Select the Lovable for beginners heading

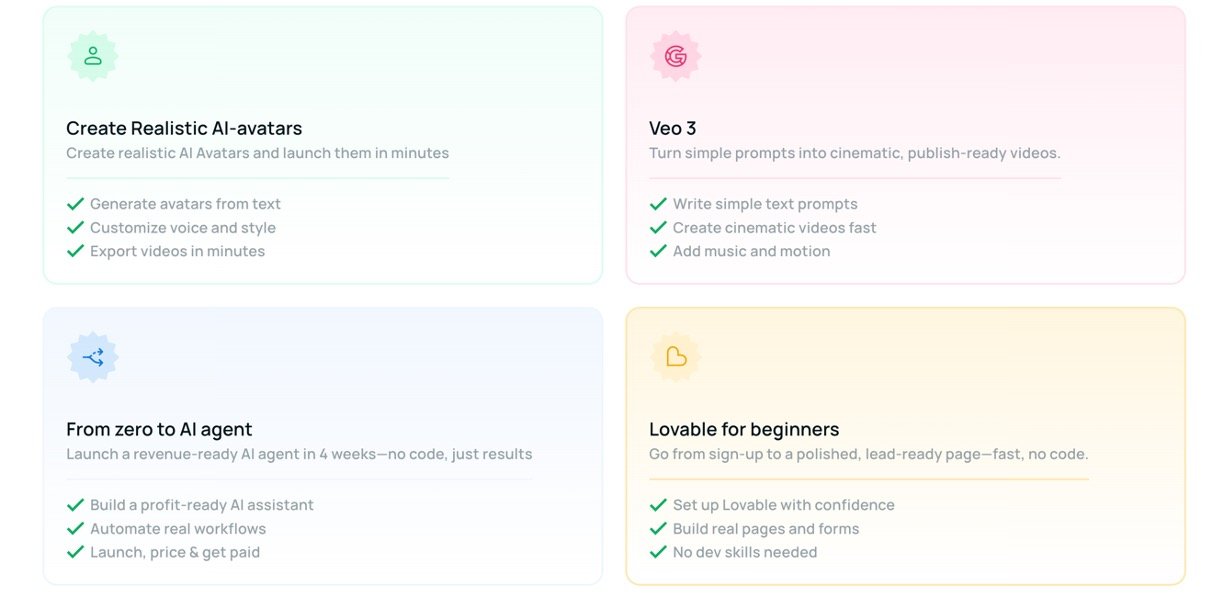tap(744, 429)
